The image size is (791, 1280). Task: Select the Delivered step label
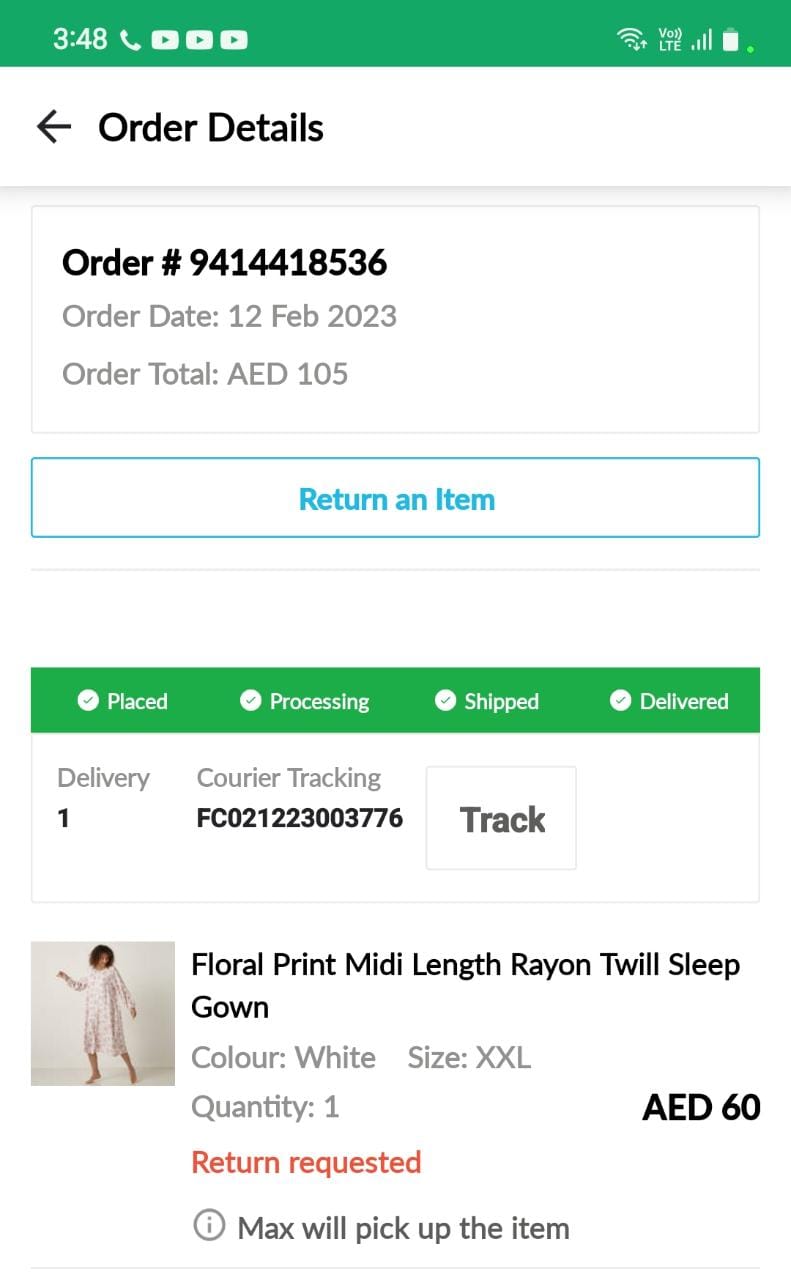point(684,701)
